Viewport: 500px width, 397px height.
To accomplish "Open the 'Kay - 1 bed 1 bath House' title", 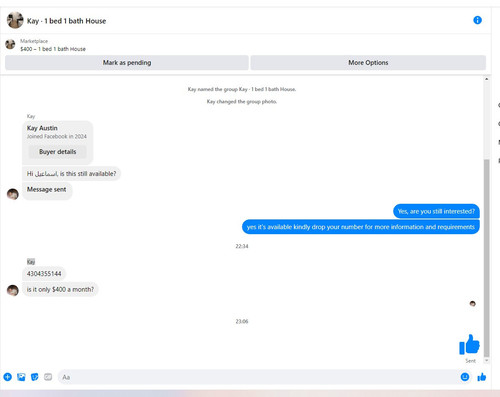I will pos(66,21).
